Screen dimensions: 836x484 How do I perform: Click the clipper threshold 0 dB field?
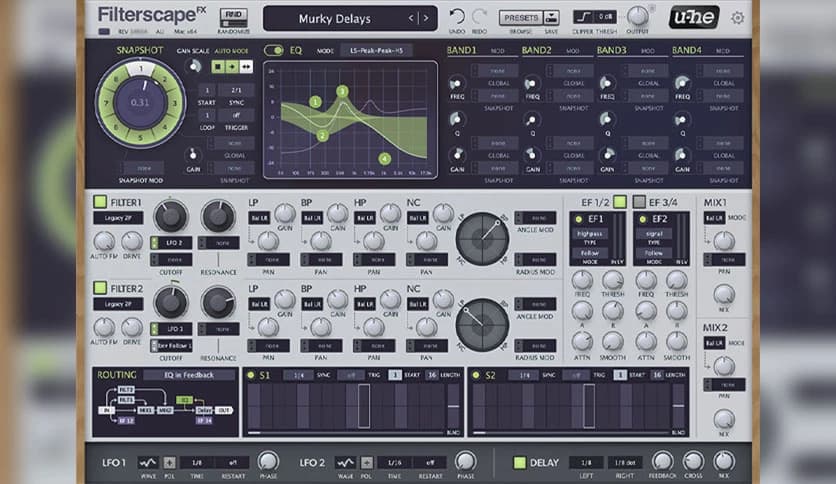pos(605,17)
